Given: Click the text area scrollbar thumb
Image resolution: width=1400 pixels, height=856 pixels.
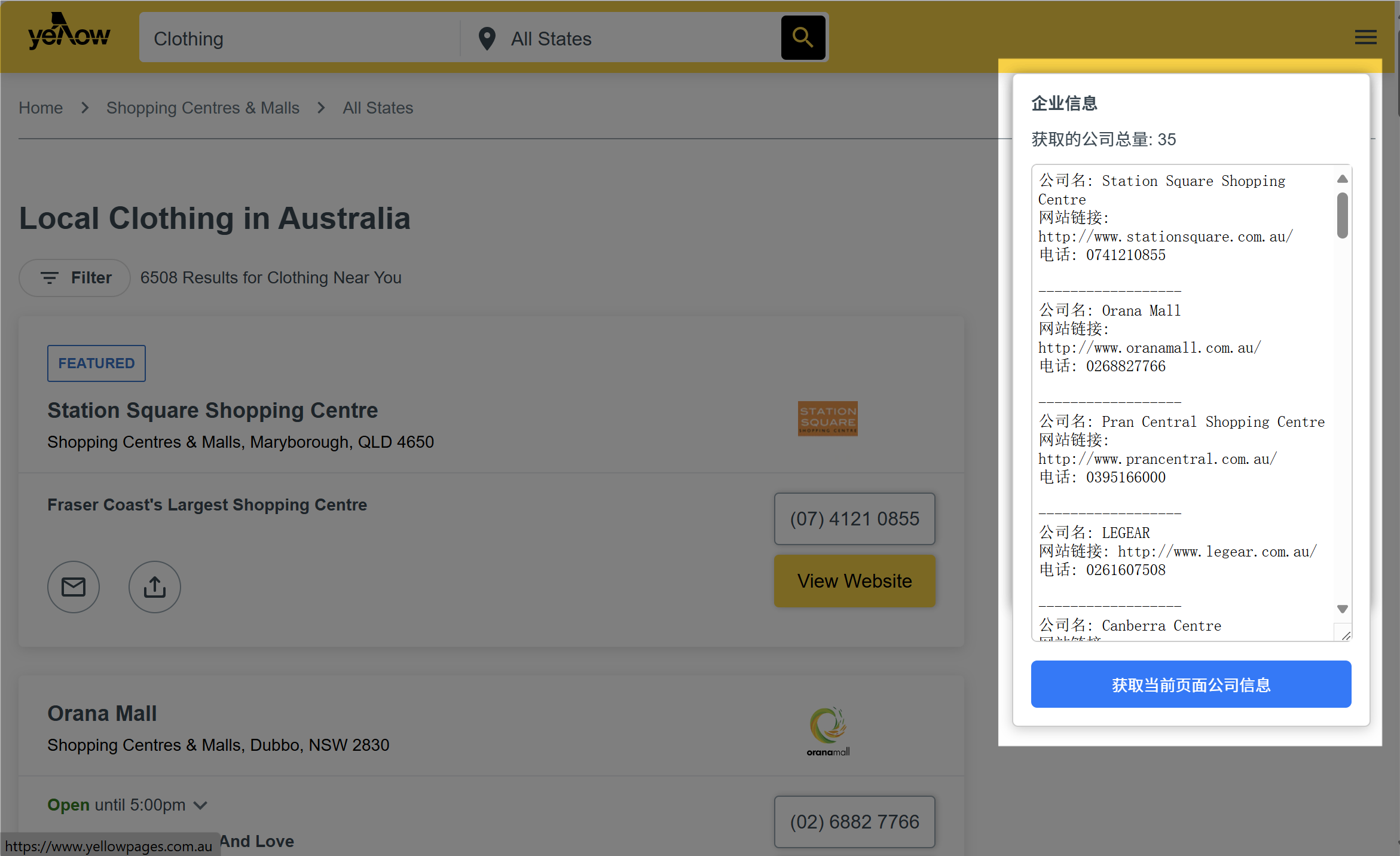Looking at the screenshot, I should pyautogui.click(x=1343, y=215).
